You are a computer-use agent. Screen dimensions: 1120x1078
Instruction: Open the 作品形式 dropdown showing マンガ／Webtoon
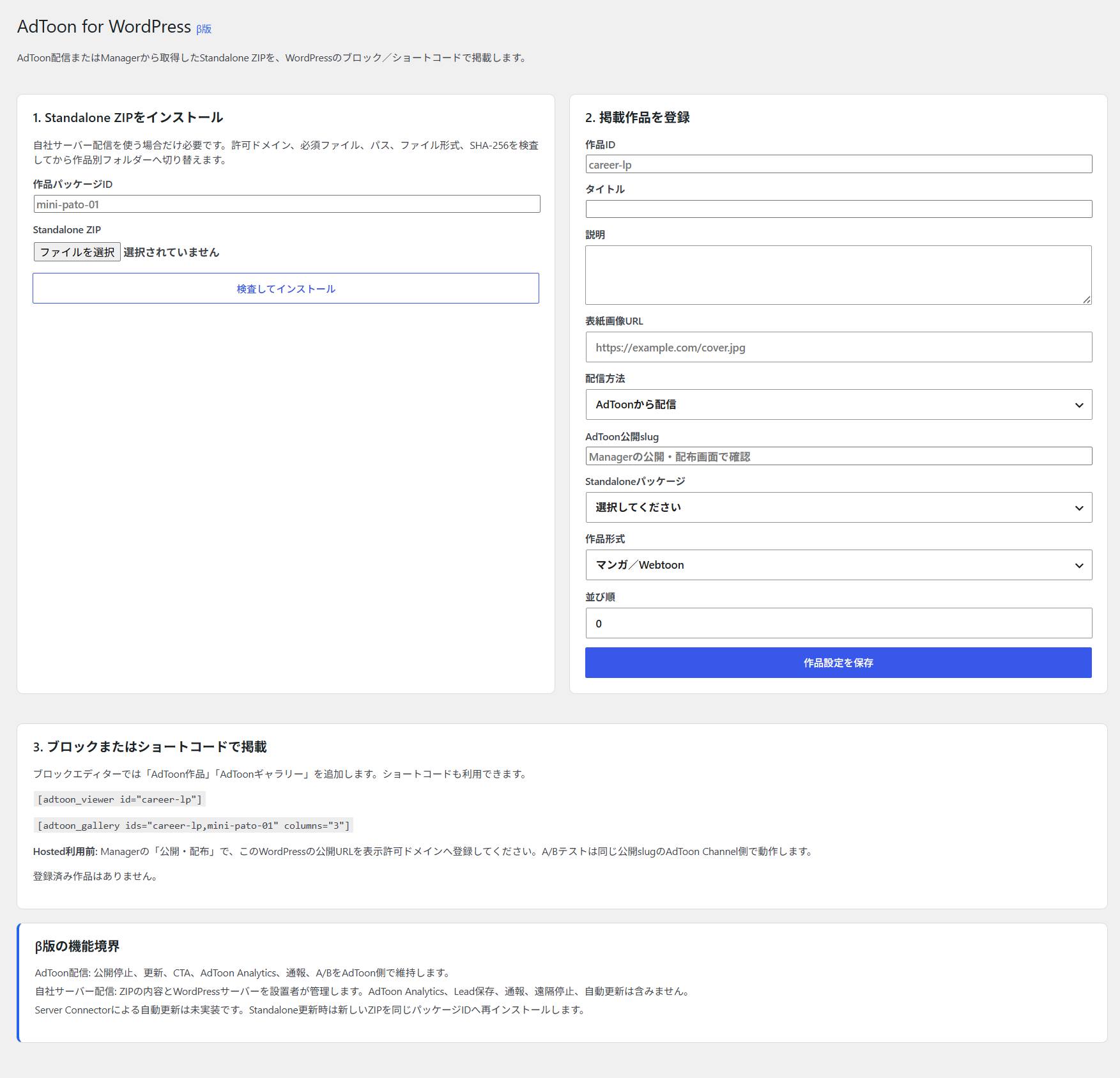pos(838,565)
